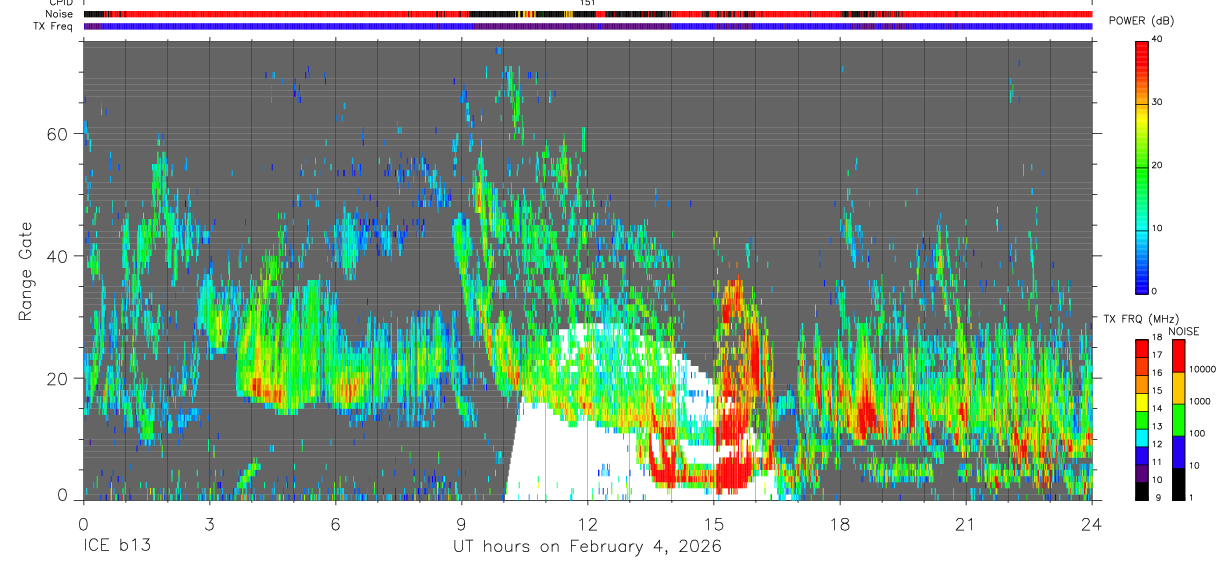Click Range Gate axis tick label '40'

[58, 256]
